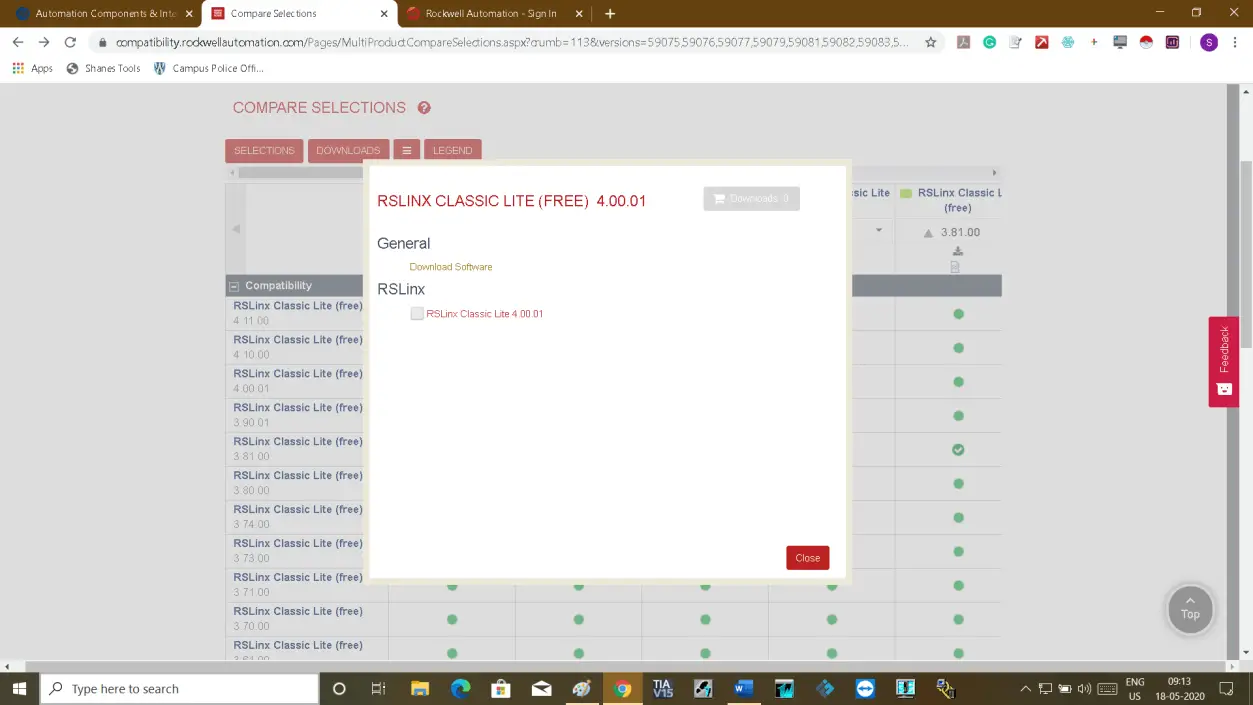Image resolution: width=1253 pixels, height=705 pixels.
Task: Open Microsoft Word from taskbar
Action: 743,688
